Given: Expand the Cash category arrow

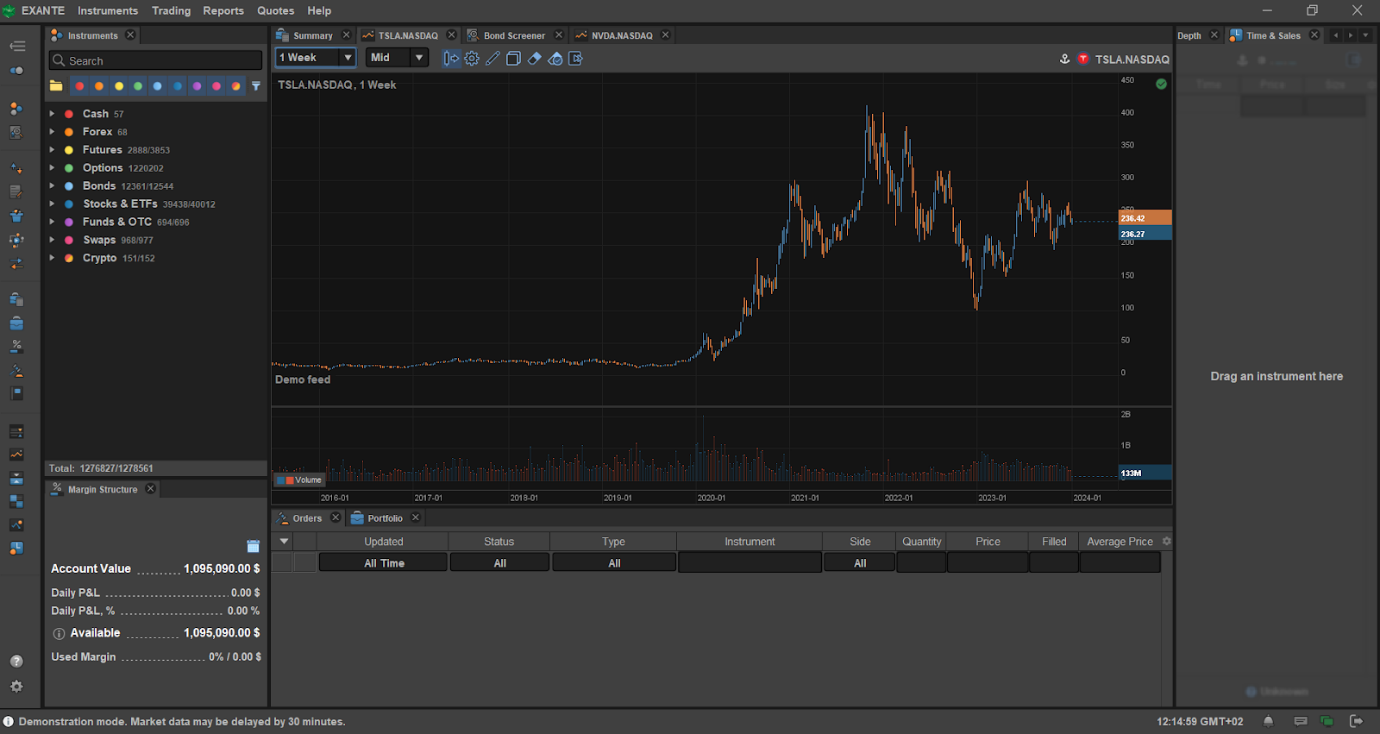Looking at the screenshot, I should click(52, 114).
